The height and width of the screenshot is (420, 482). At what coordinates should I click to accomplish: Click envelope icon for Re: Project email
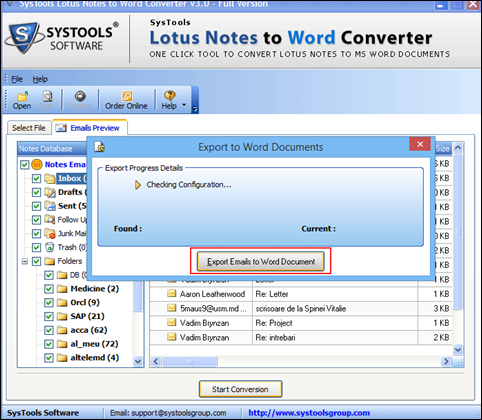[172, 322]
